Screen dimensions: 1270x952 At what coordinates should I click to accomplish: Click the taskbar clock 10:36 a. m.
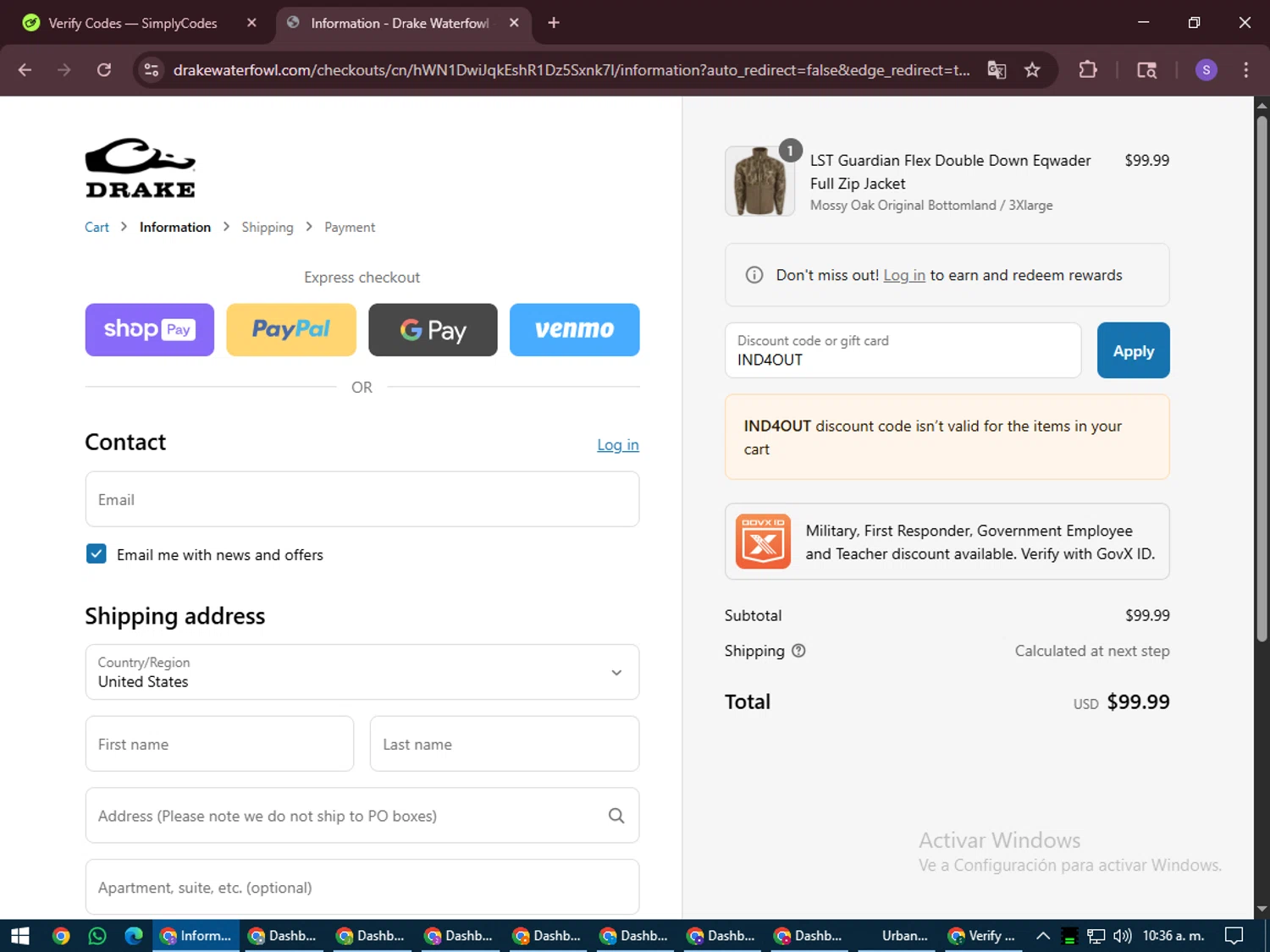click(1173, 936)
